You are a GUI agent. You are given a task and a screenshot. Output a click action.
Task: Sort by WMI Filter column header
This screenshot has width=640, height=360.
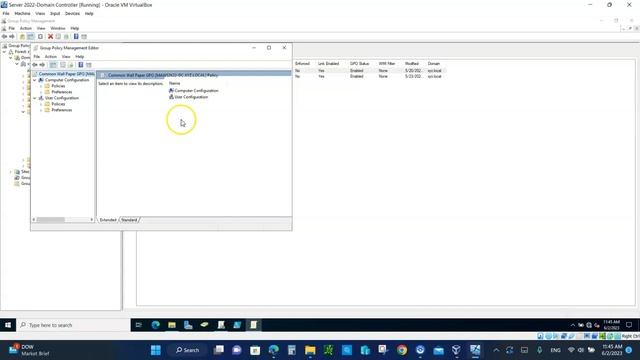[387, 64]
